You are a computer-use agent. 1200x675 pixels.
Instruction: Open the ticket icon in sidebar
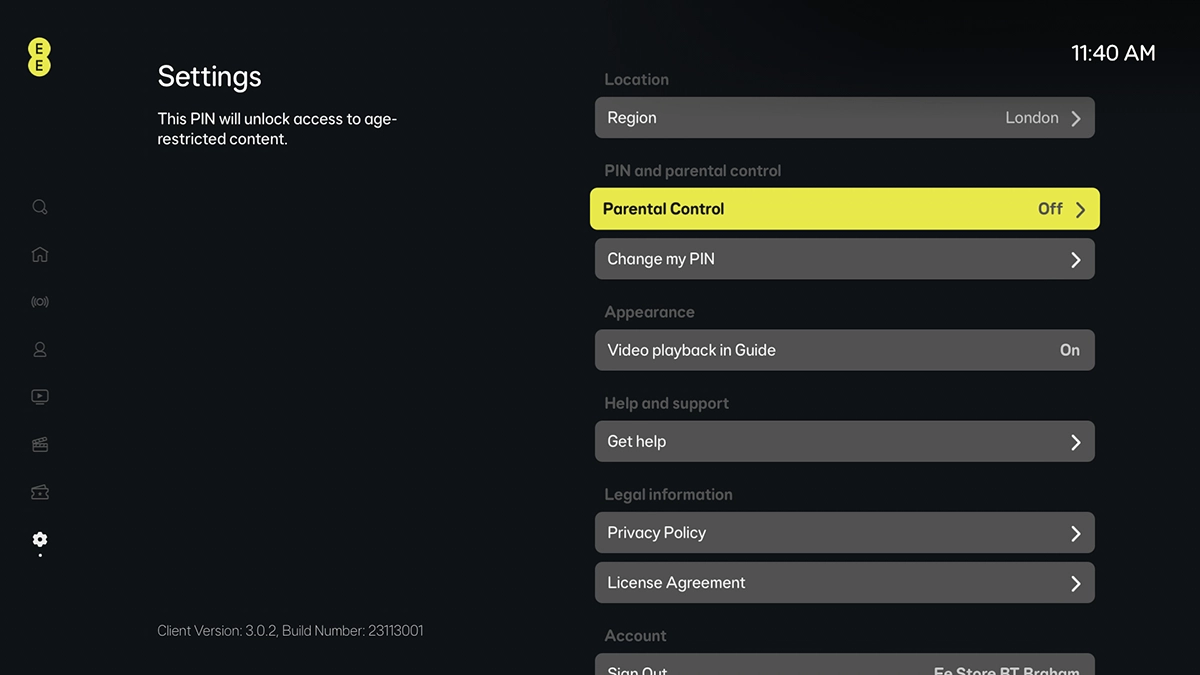click(x=39, y=492)
